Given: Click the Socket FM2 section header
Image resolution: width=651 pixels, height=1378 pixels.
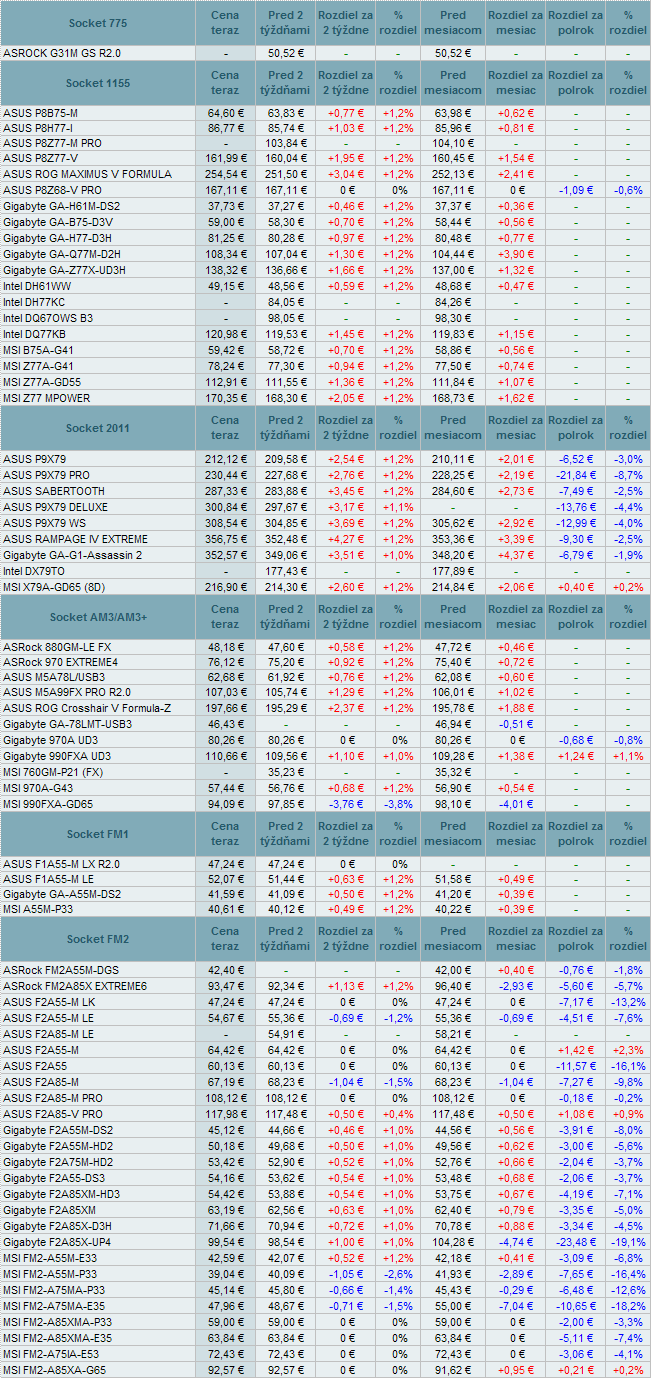Looking at the screenshot, I should tap(98, 939).
